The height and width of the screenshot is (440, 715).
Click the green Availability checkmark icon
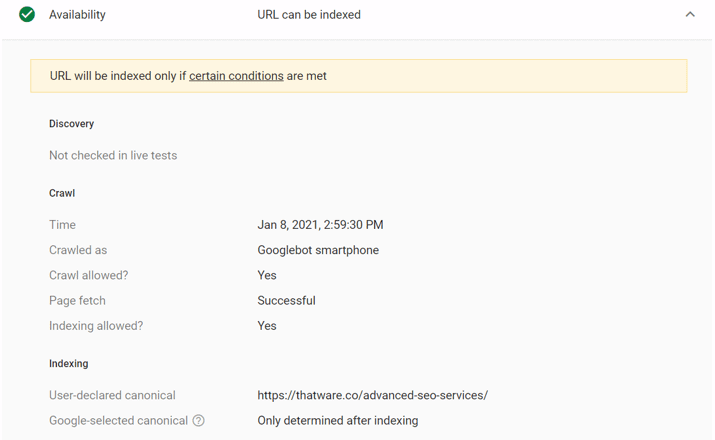(27, 15)
